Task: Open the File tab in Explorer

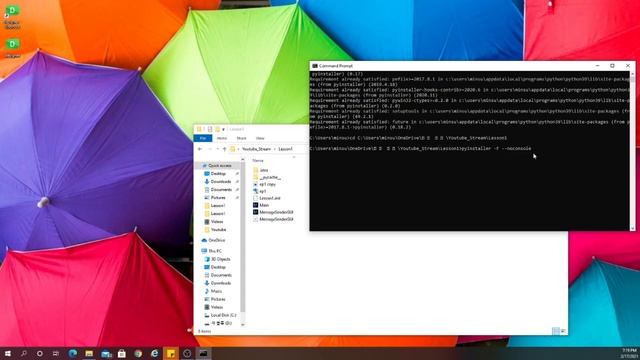Action: (x=203, y=138)
